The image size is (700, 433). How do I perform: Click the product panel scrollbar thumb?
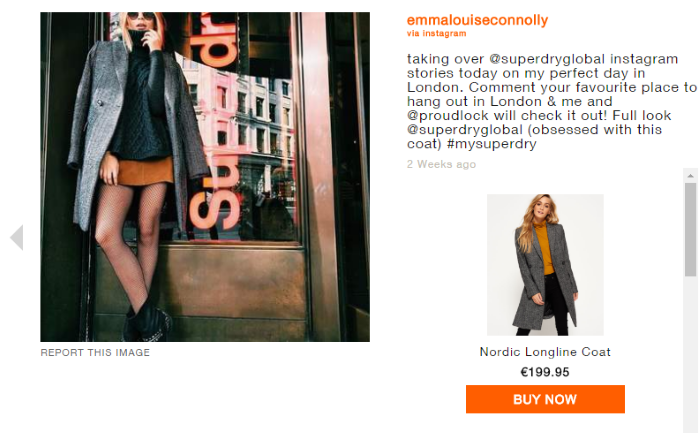(691, 229)
